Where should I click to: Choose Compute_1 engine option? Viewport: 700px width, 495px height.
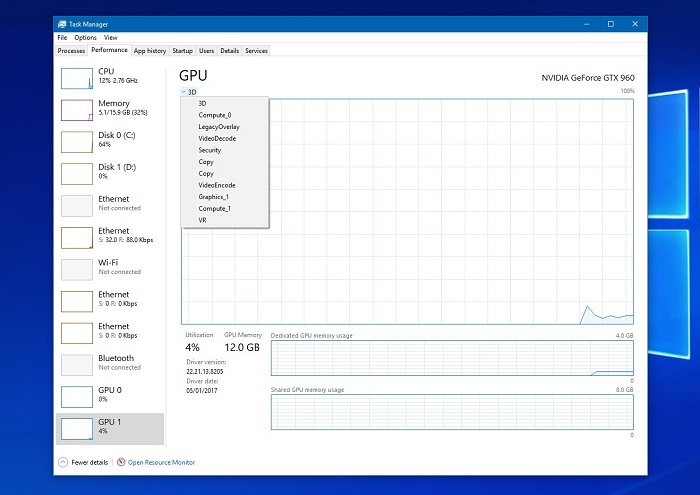pyautogui.click(x=225, y=208)
